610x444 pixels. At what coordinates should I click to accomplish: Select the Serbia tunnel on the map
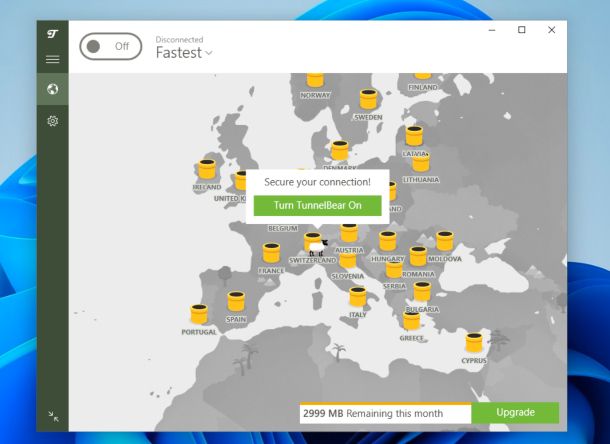click(x=394, y=270)
